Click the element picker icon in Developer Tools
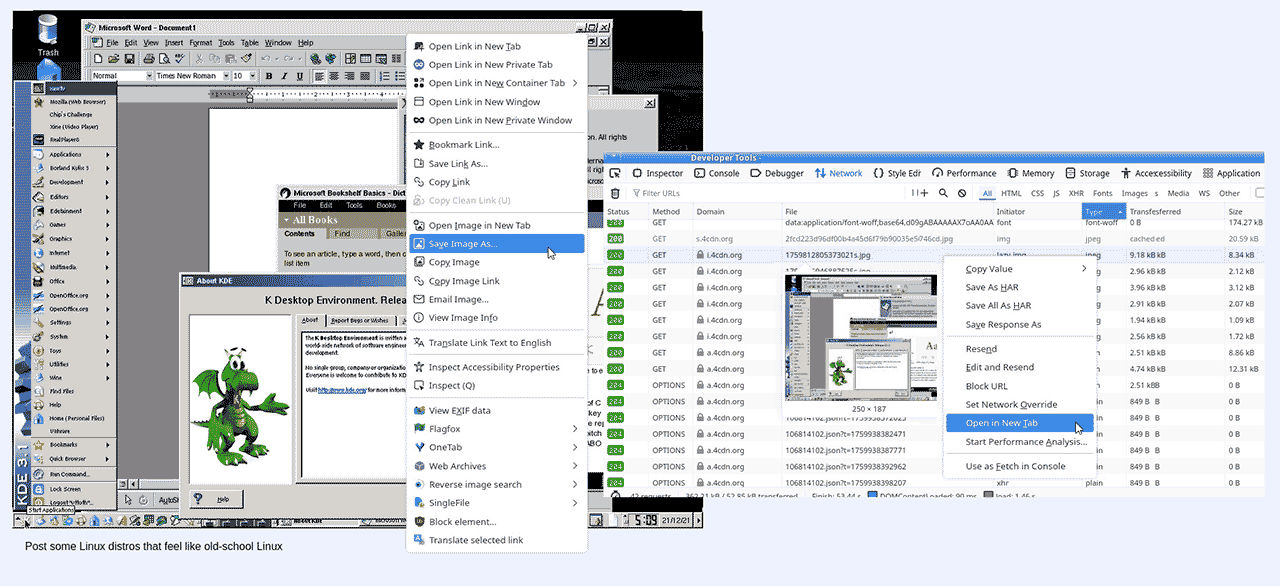Screen dimensions: 1280x586 point(616,173)
